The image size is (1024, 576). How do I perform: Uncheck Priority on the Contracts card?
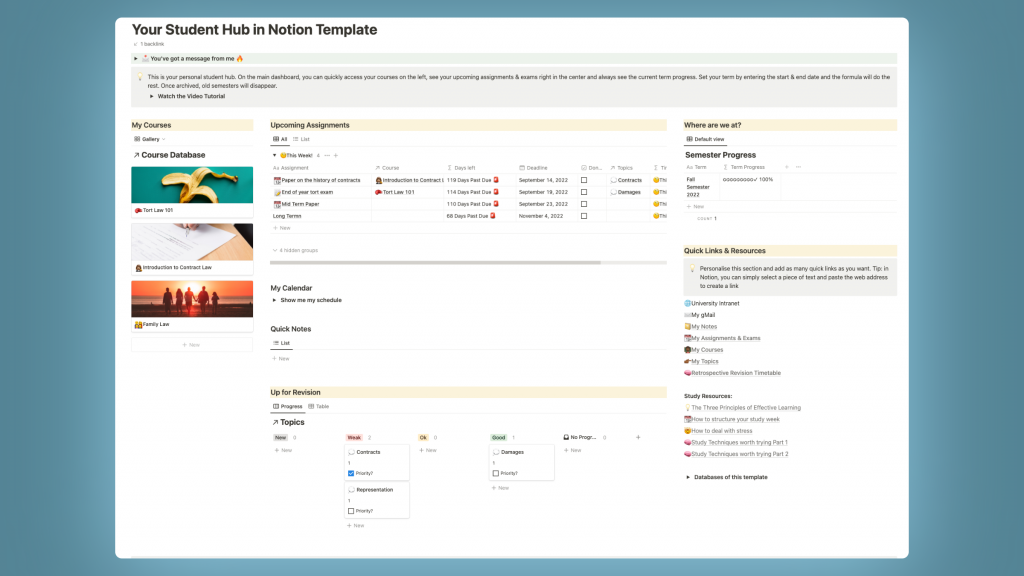tap(351, 473)
